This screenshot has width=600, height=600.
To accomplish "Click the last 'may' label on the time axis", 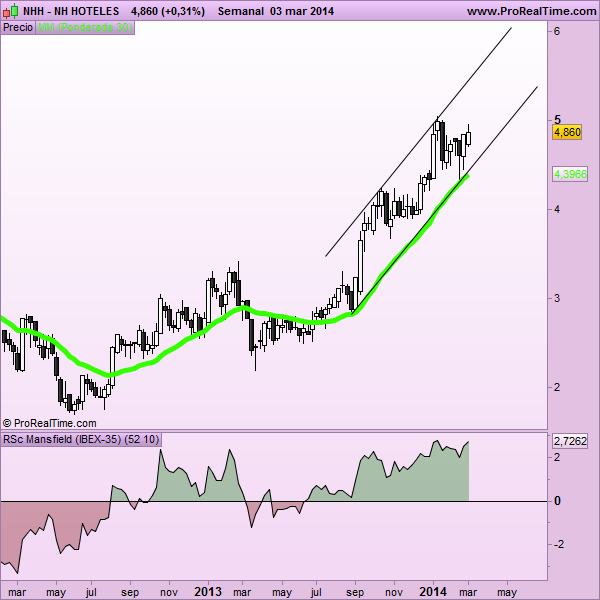I will [507, 593].
